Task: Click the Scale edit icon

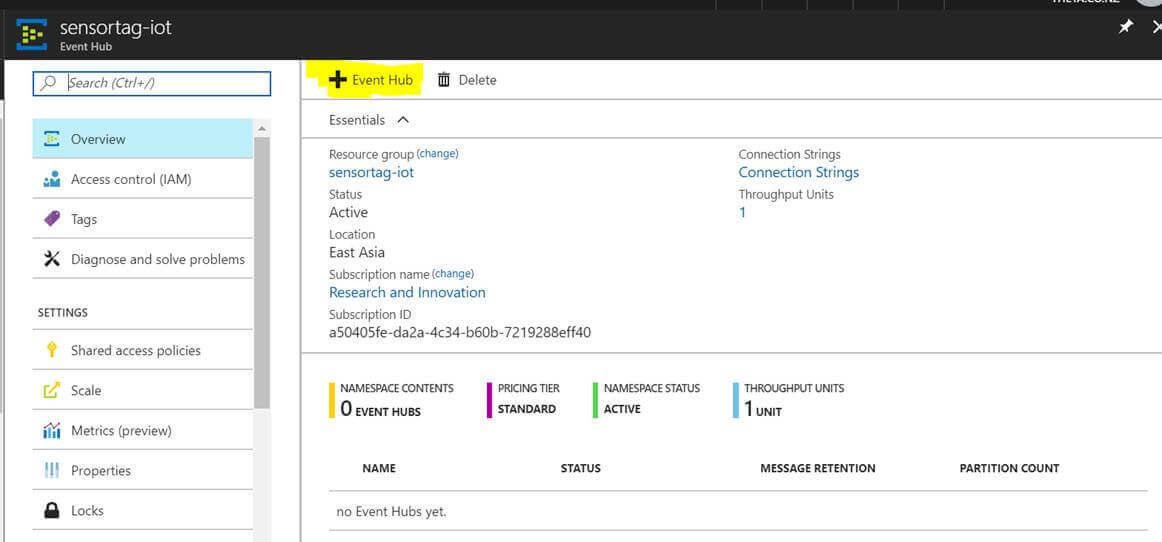Action: pos(51,390)
